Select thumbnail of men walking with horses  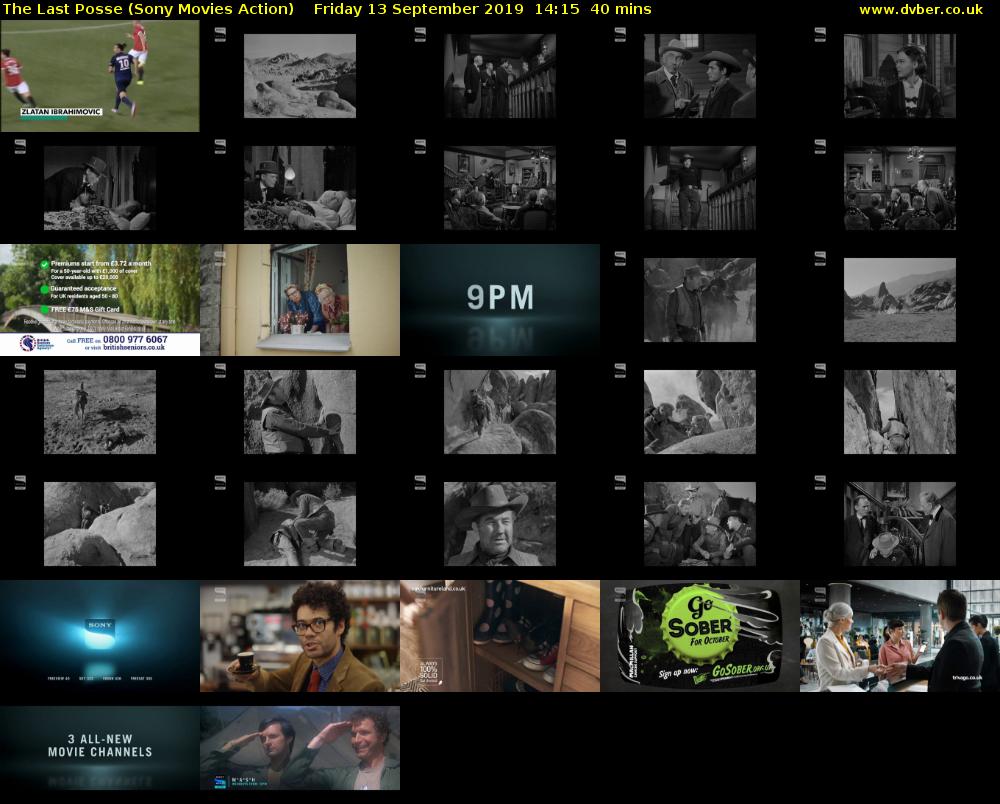(700, 300)
